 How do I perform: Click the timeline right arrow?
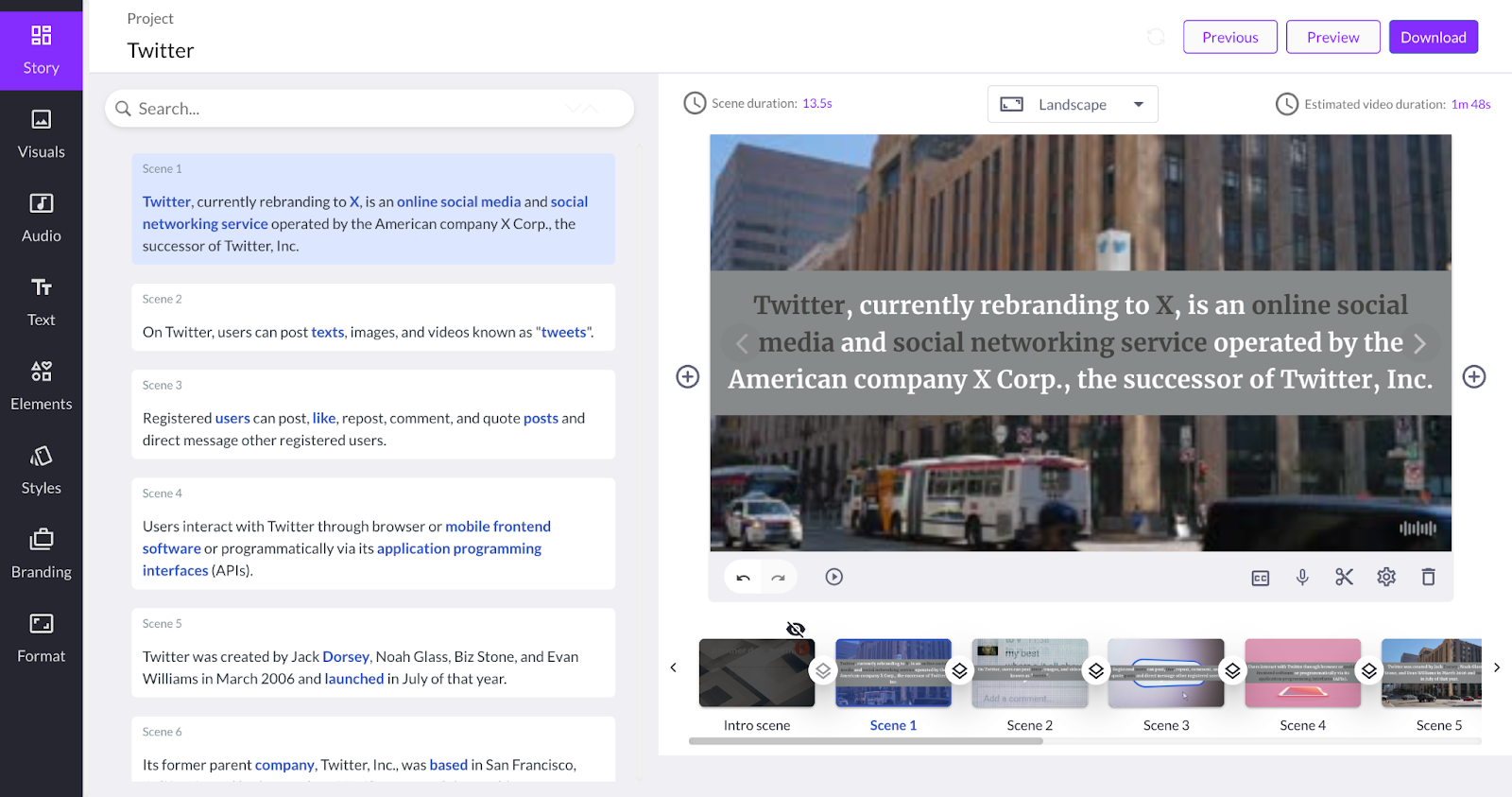coord(1497,667)
